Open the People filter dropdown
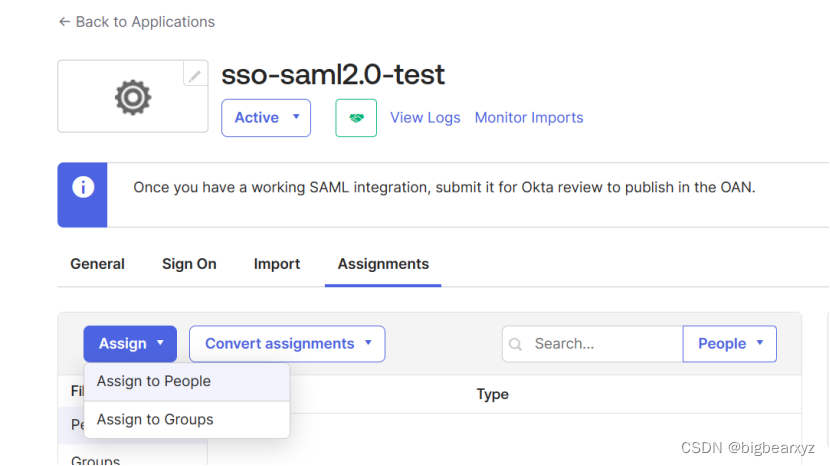Screen dimensions: 830x466 point(730,344)
